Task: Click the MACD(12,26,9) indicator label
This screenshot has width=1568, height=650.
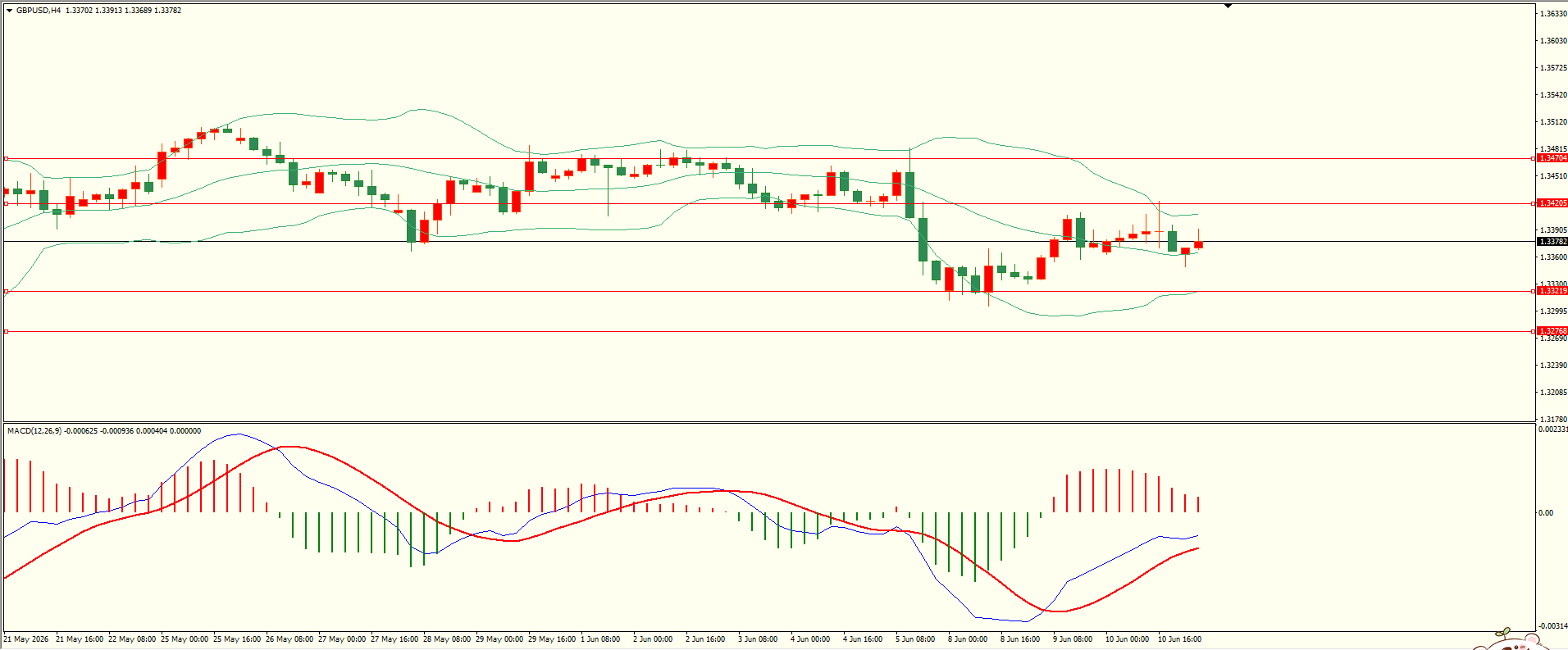Action: tap(34, 431)
